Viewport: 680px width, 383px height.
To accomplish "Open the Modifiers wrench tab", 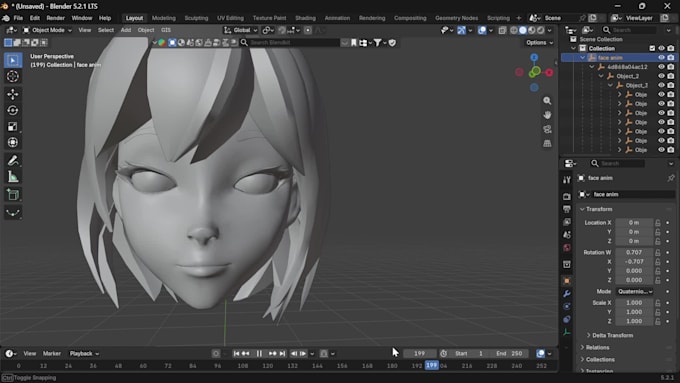I will pos(567,294).
